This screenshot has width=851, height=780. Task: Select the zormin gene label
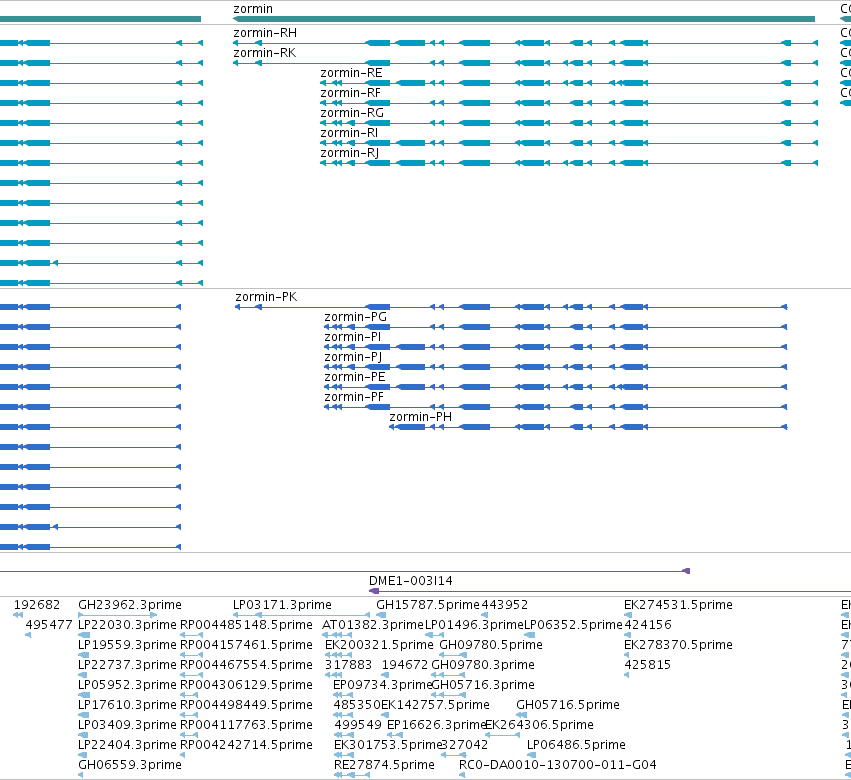pyautogui.click(x=253, y=9)
